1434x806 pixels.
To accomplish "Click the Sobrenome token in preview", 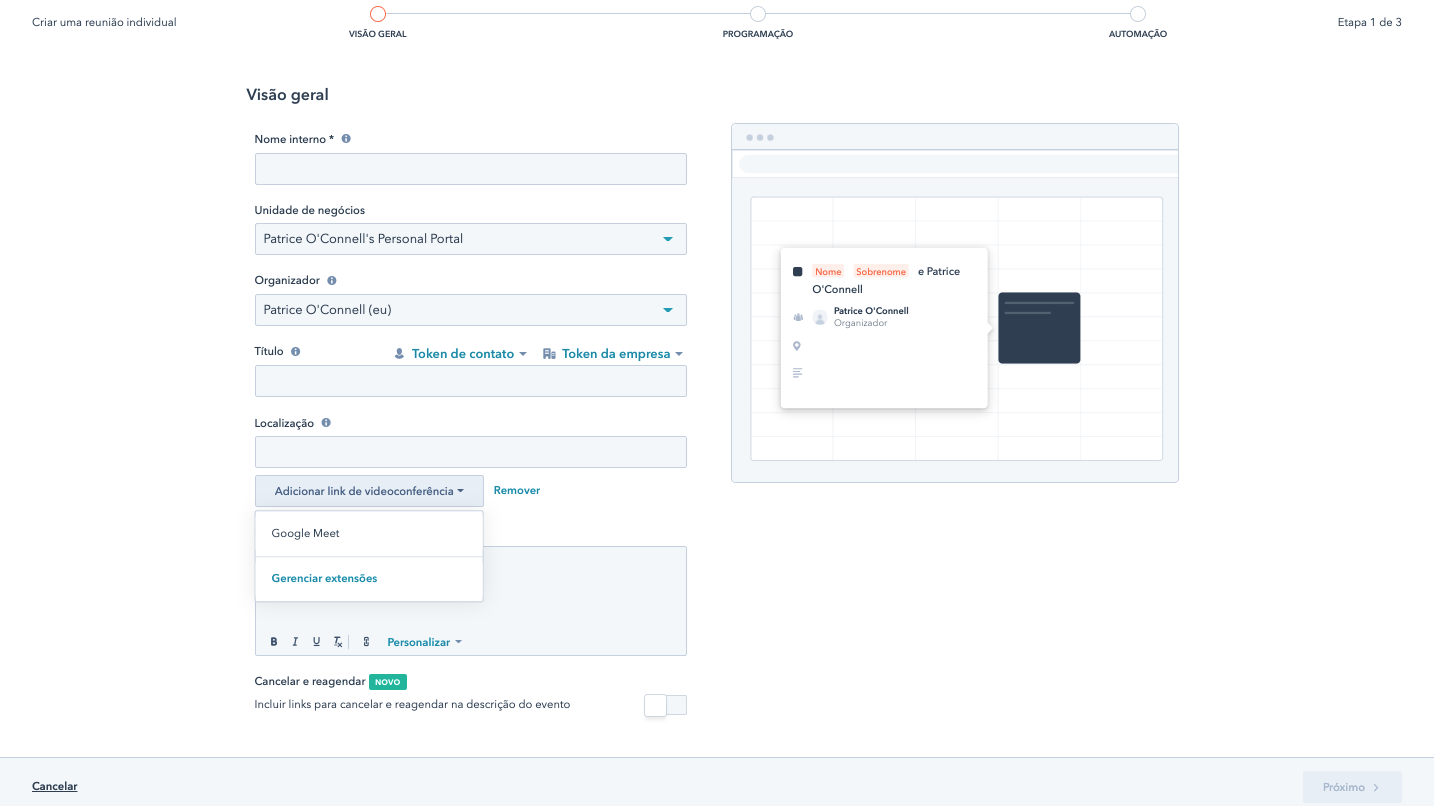I will point(881,272).
